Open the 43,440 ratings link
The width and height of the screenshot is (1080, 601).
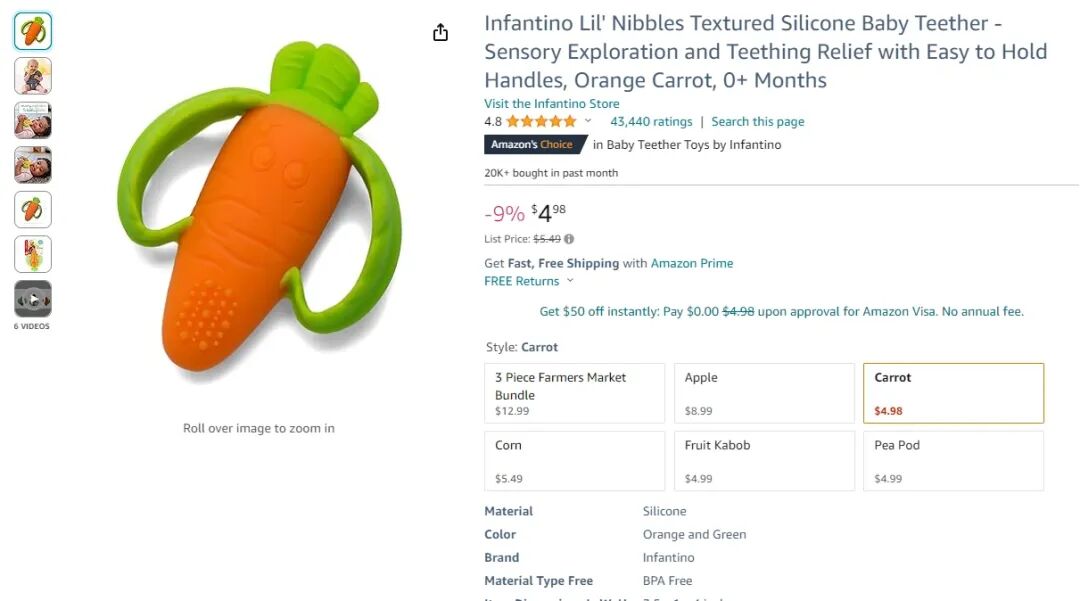point(651,122)
